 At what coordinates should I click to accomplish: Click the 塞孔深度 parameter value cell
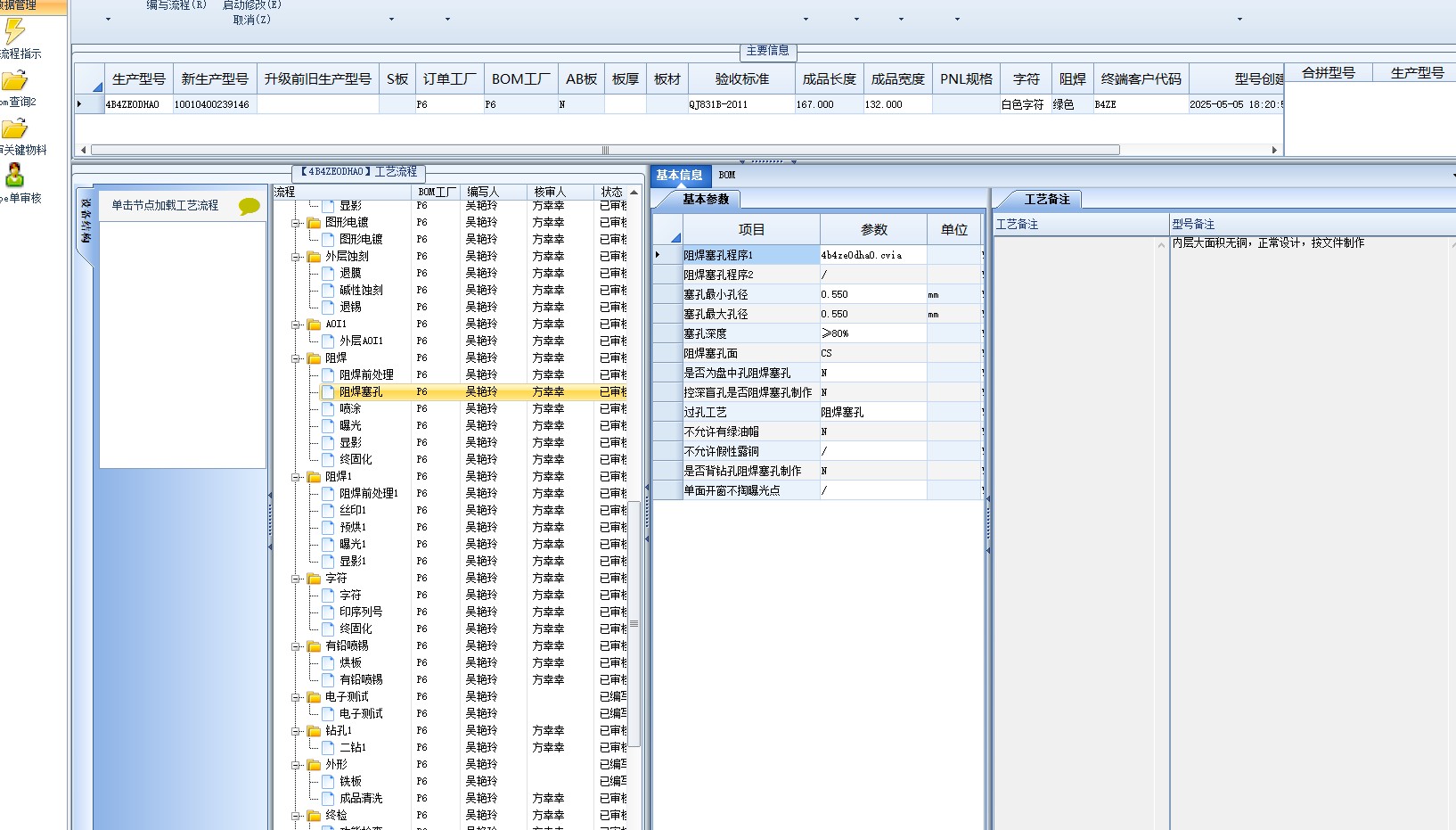(x=873, y=334)
